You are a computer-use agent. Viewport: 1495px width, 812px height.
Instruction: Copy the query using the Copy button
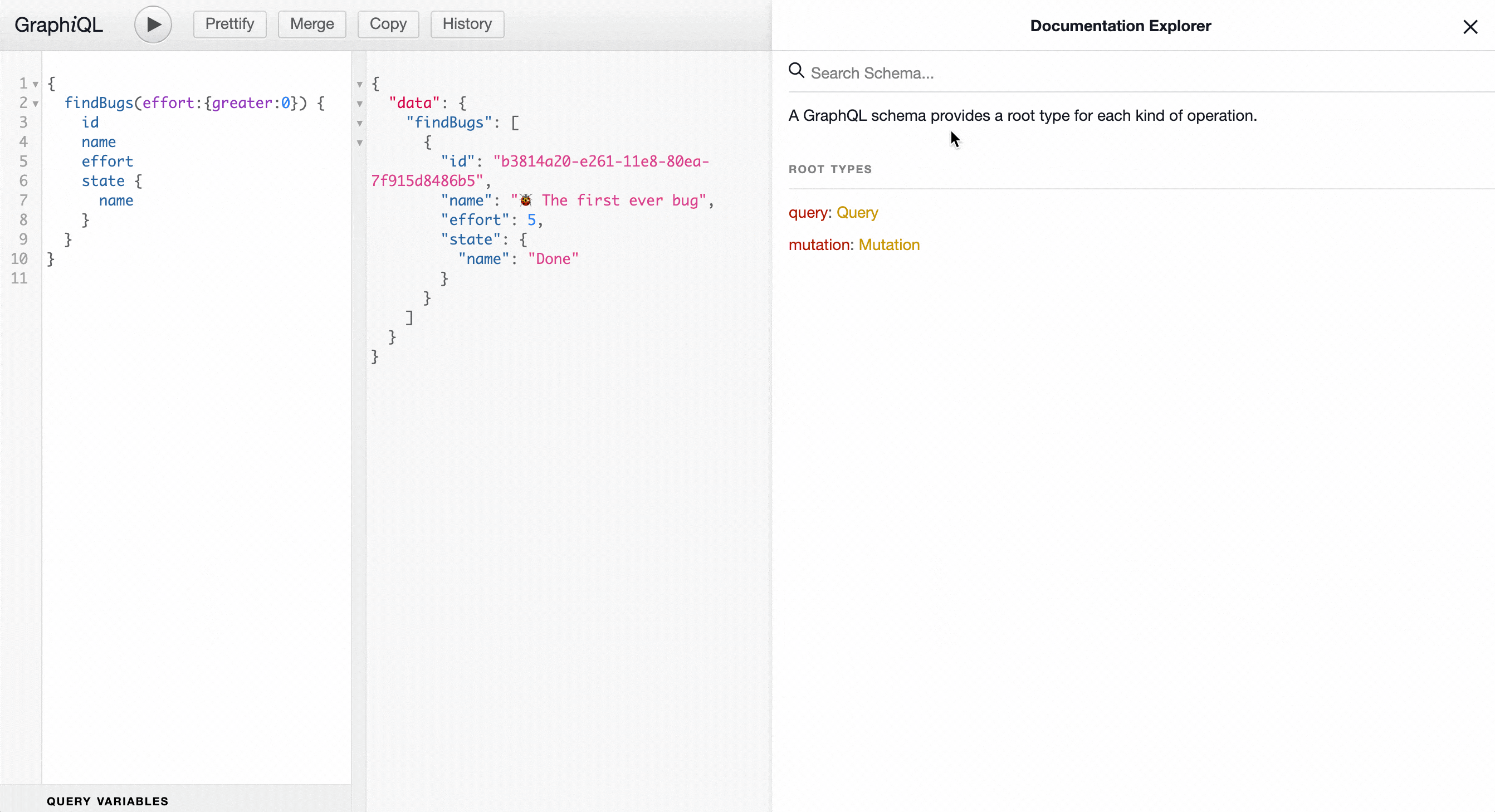point(388,25)
